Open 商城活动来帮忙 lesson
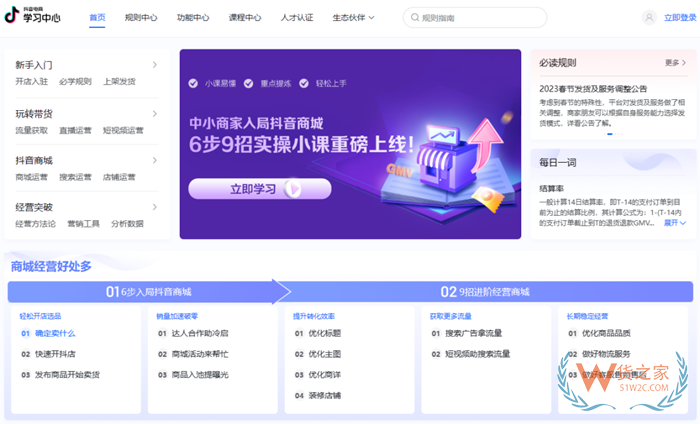700x424 pixels. tap(200, 354)
